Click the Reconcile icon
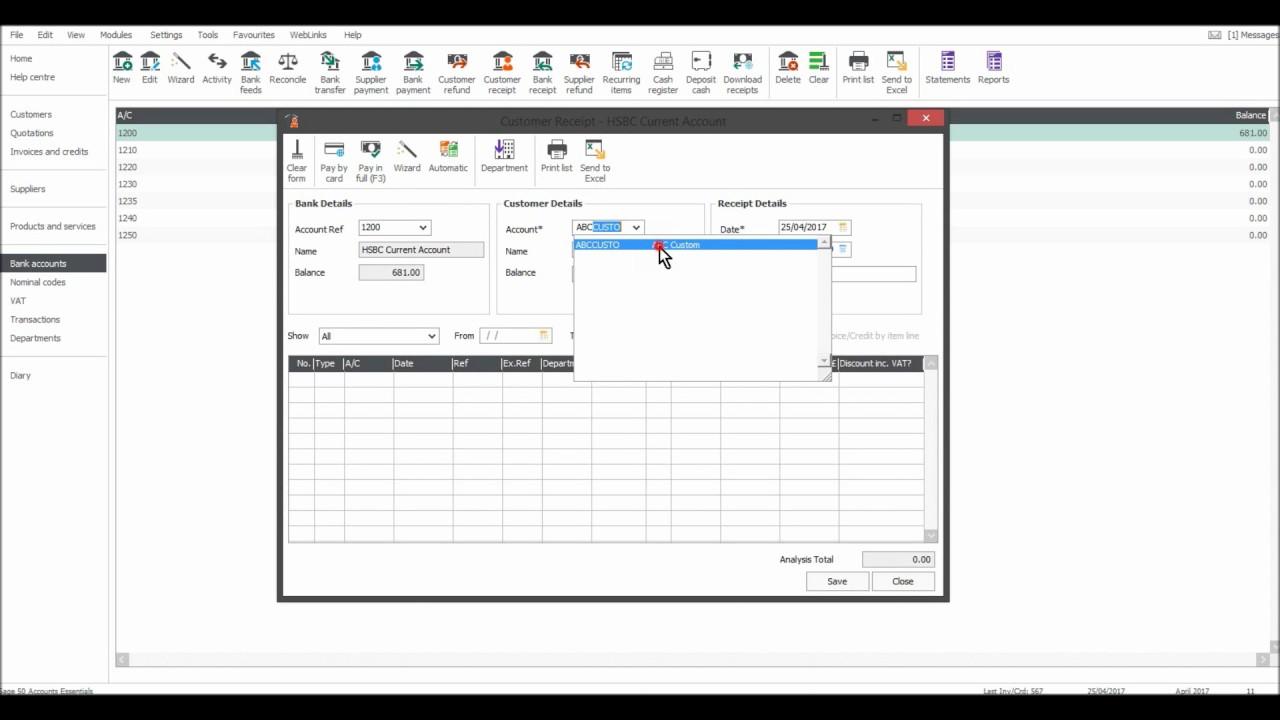This screenshot has height=720, width=1280. coord(288,68)
